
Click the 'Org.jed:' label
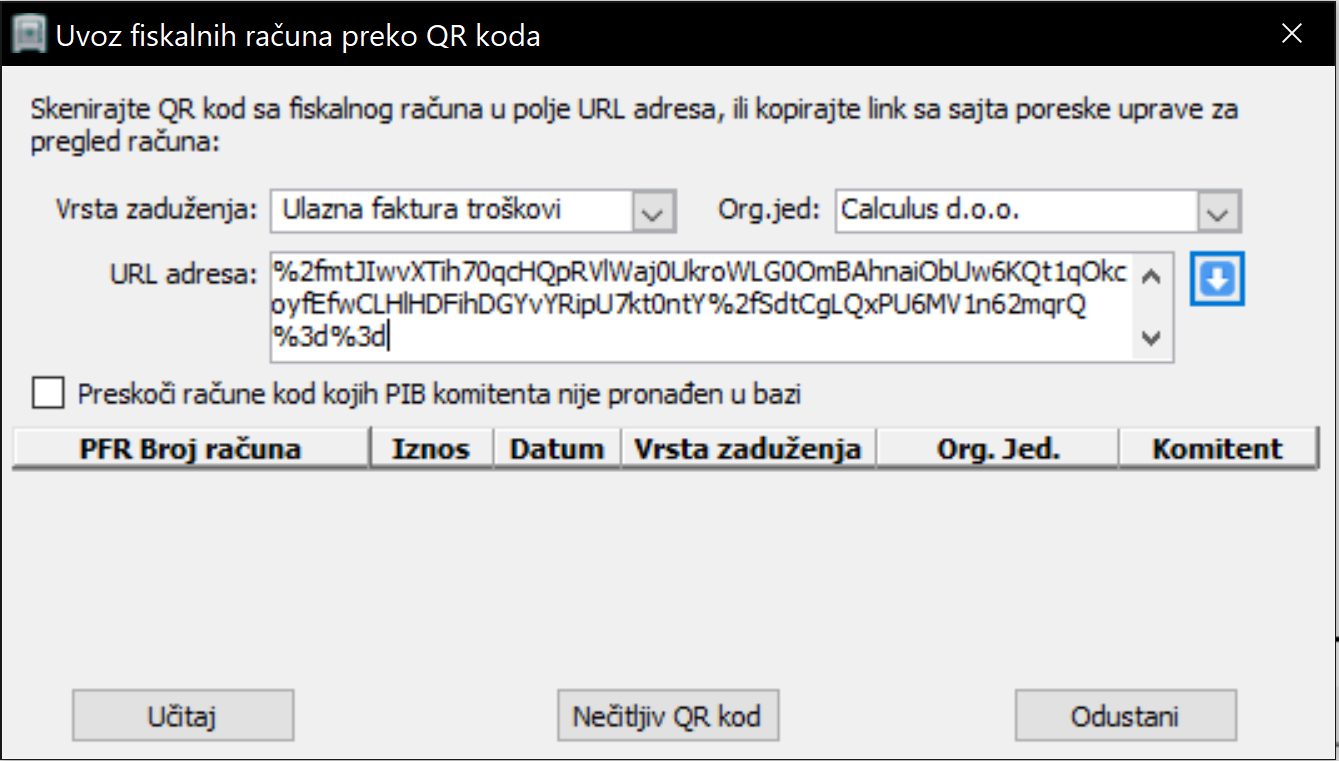[x=769, y=210]
